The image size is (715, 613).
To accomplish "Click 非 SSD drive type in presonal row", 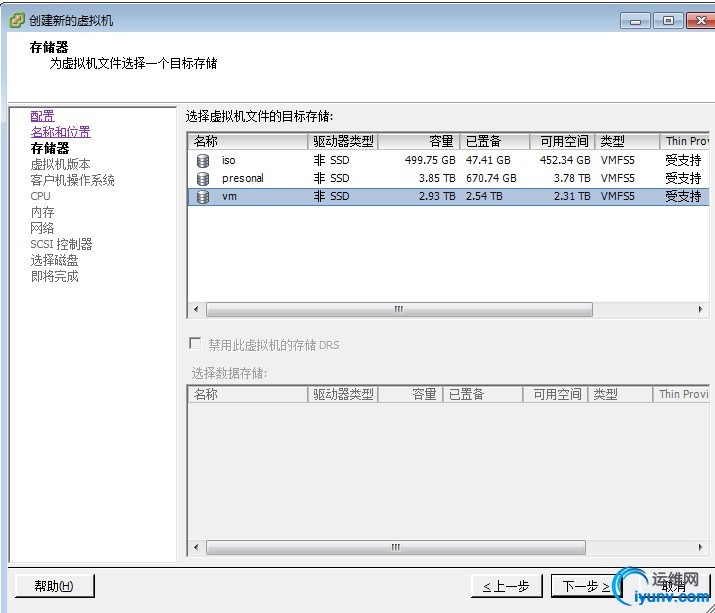I will click(x=332, y=178).
